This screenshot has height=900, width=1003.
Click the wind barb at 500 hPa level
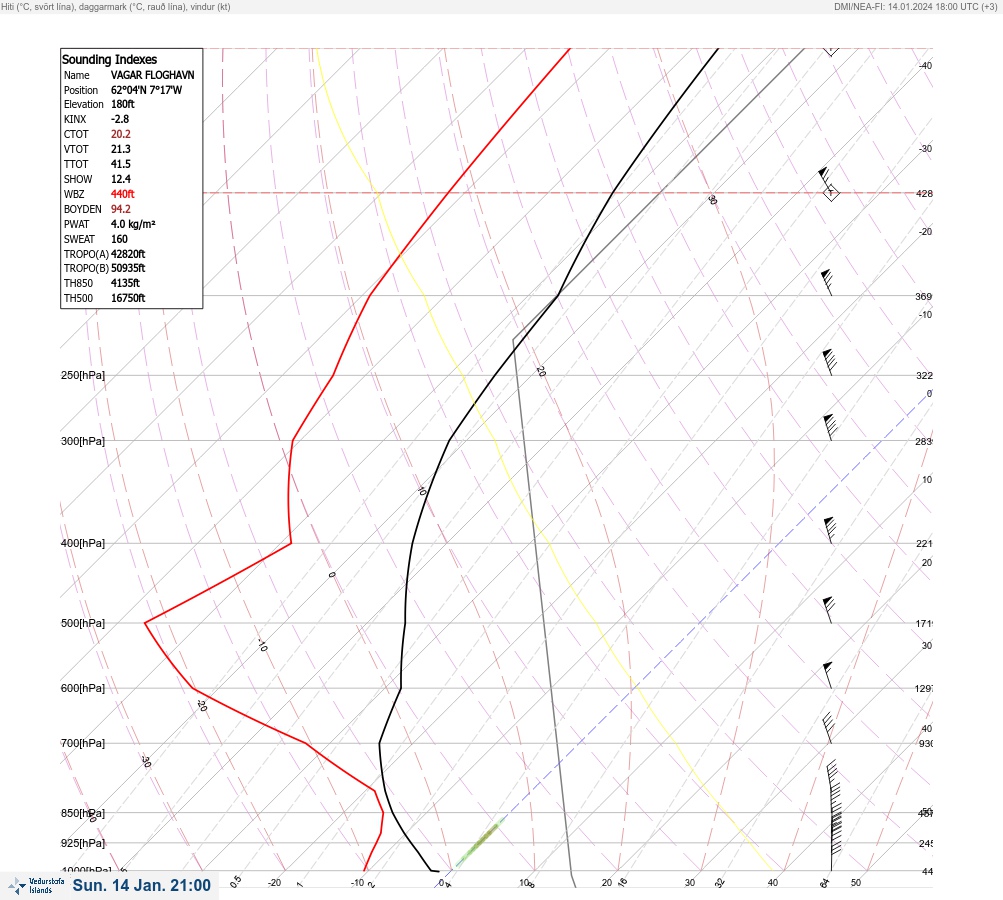click(x=829, y=610)
